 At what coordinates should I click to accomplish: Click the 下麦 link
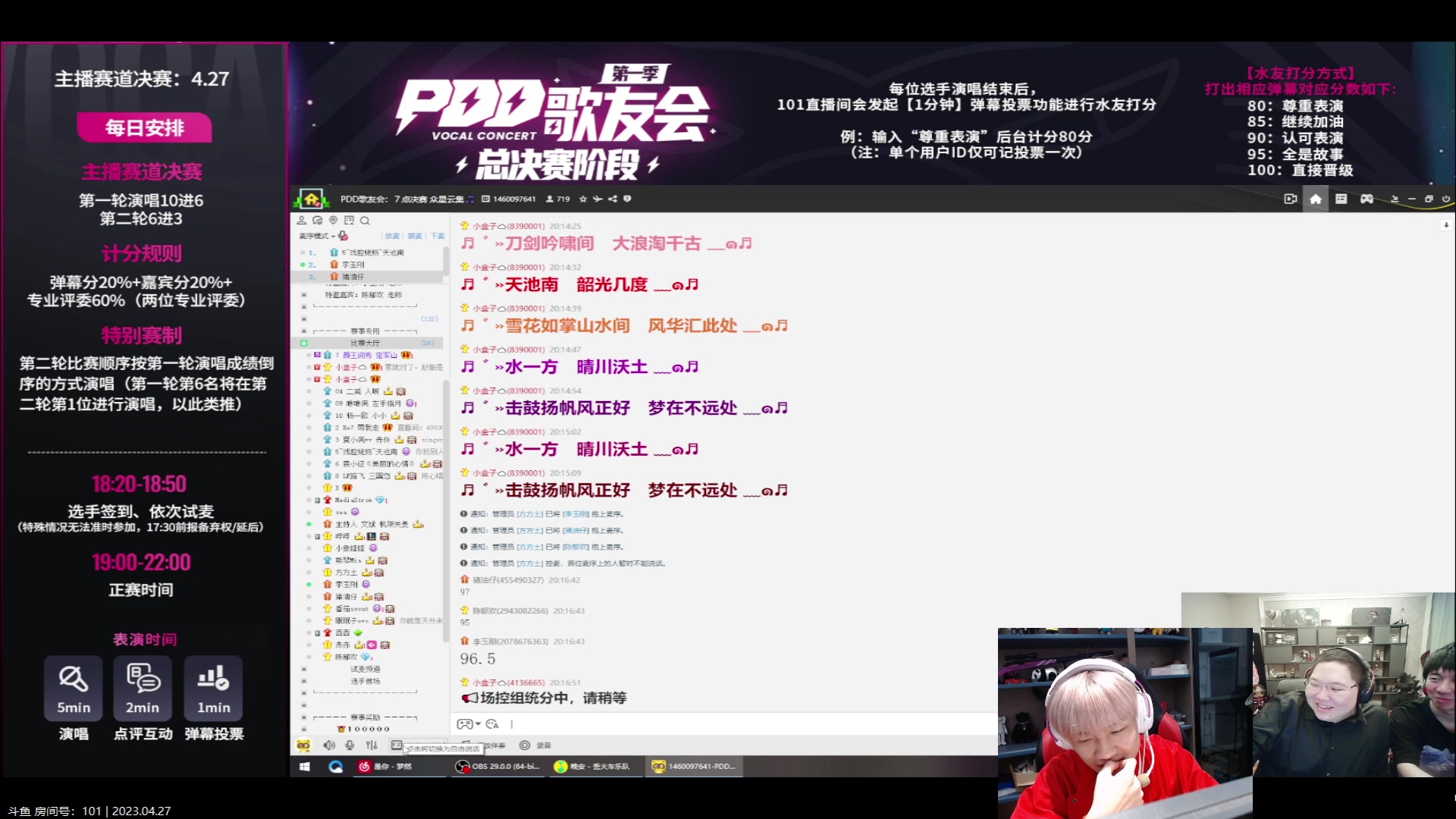(438, 236)
